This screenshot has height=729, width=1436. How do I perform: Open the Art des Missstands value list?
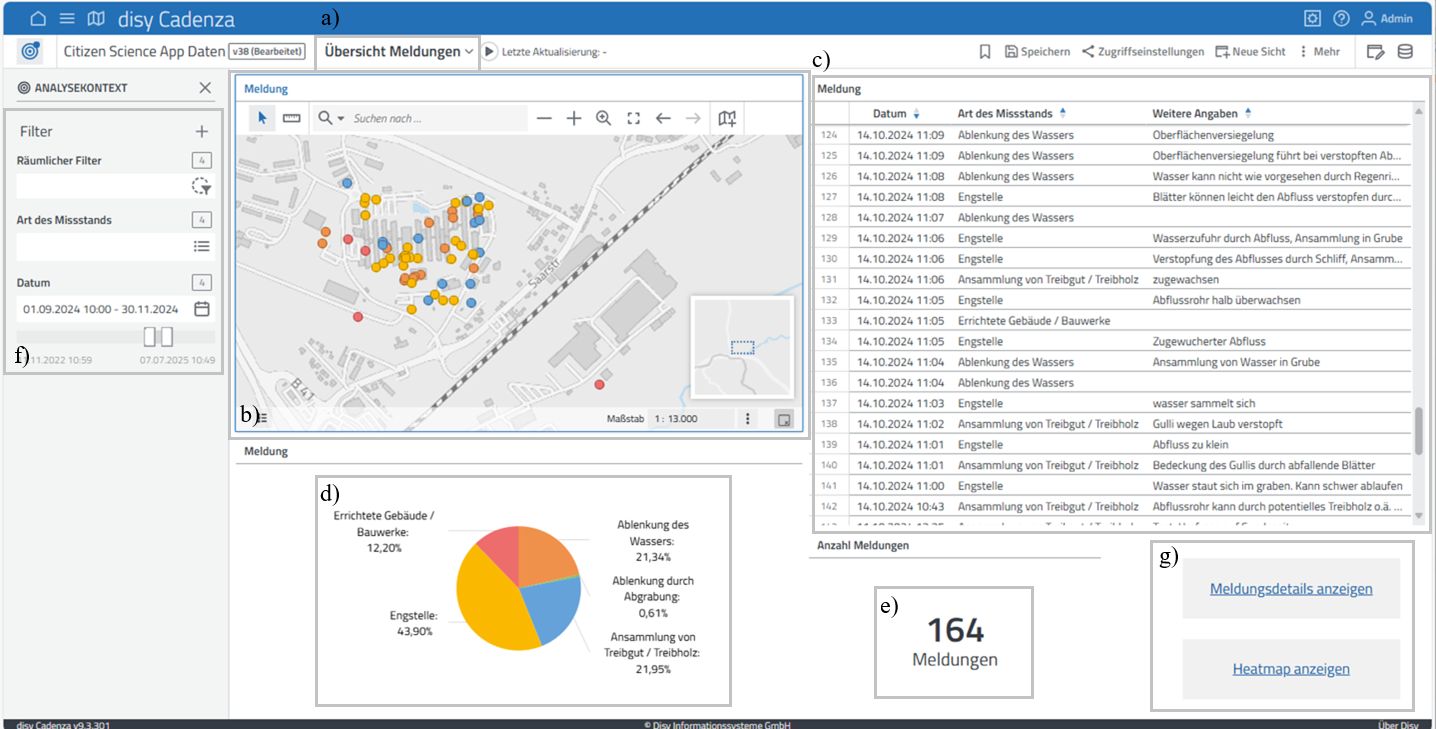pyautogui.click(x=201, y=246)
